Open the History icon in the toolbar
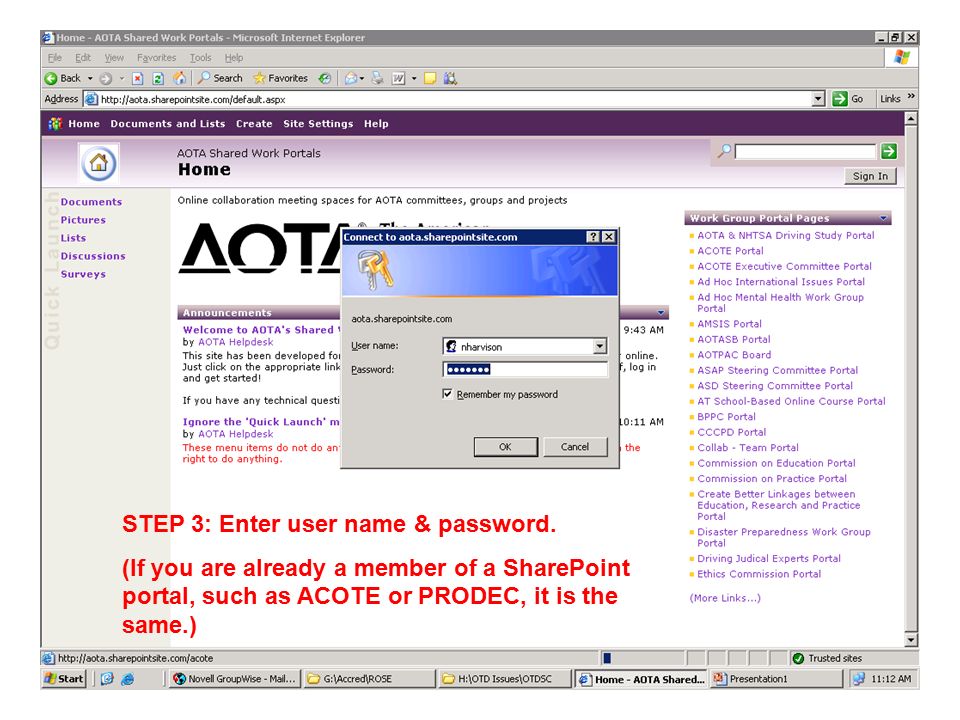Screen dimensions: 960x720 tap(325, 78)
